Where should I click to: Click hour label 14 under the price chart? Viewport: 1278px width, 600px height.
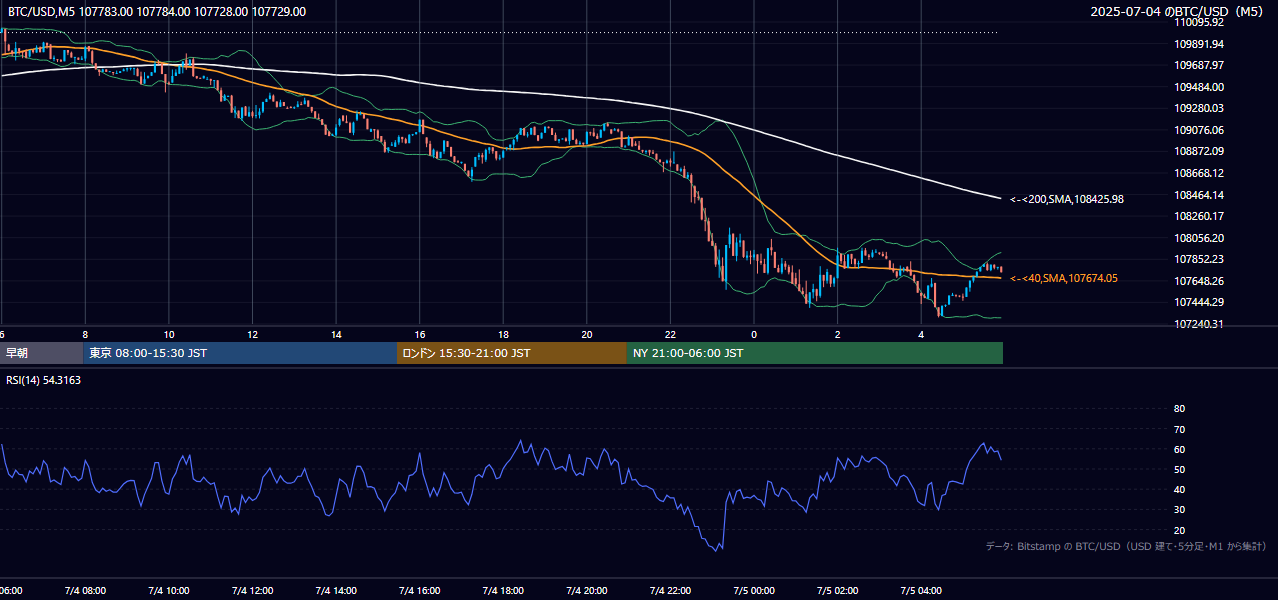click(337, 334)
